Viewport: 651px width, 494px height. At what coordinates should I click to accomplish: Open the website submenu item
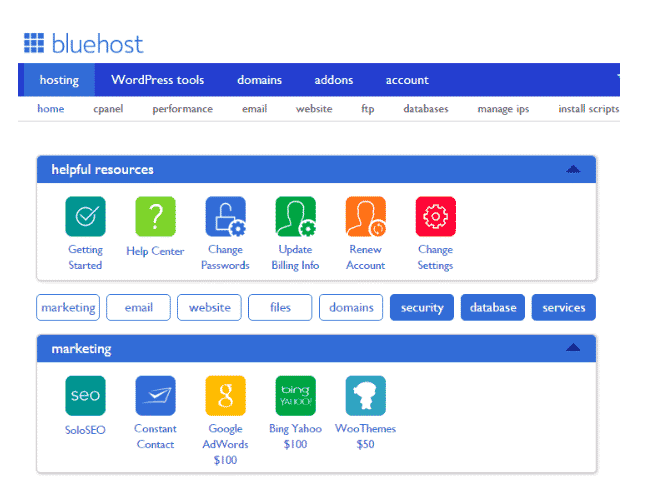(314, 109)
